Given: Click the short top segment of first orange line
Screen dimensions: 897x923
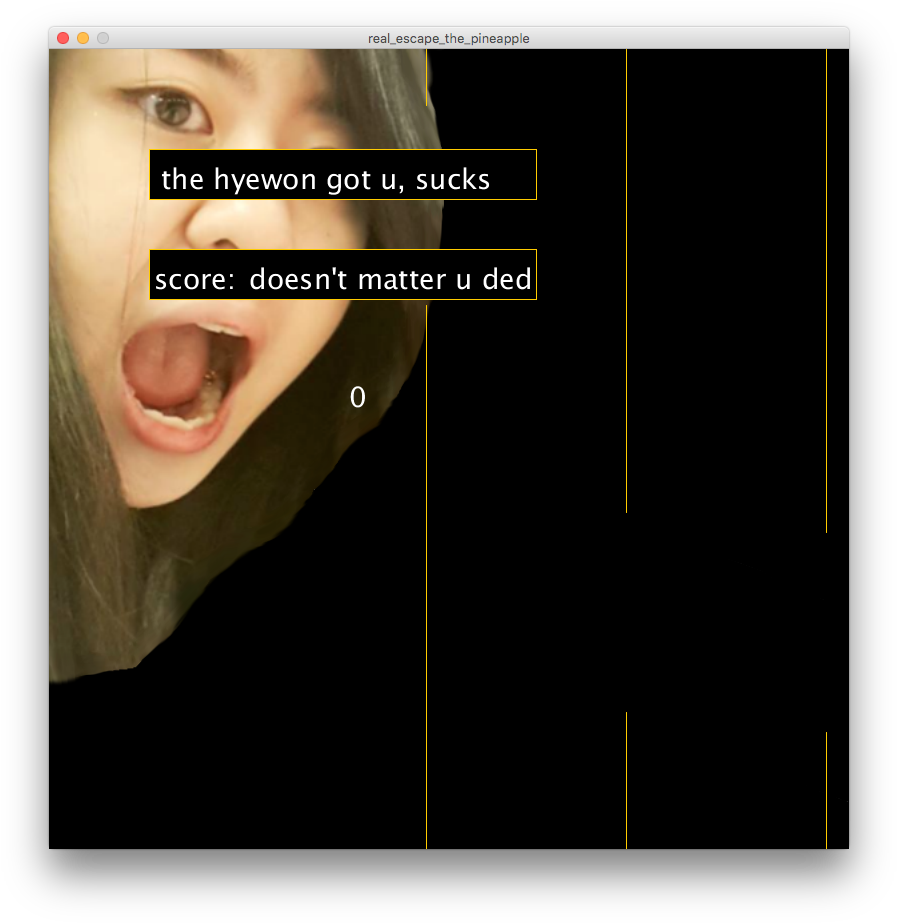Looking at the screenshot, I should tap(427, 77).
